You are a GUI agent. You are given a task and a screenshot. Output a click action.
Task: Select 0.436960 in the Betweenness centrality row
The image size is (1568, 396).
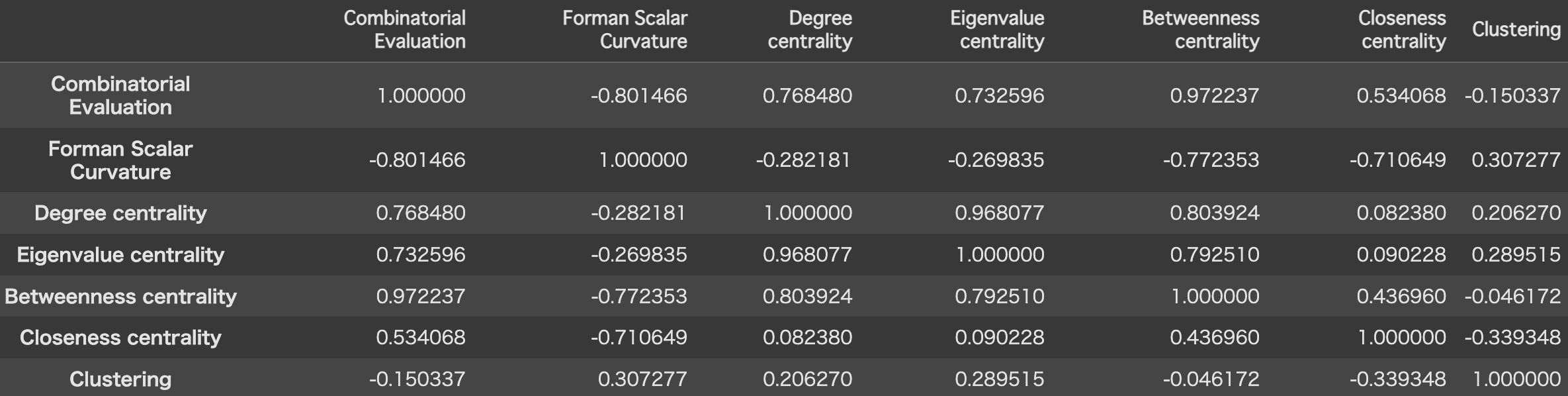pos(1401,297)
